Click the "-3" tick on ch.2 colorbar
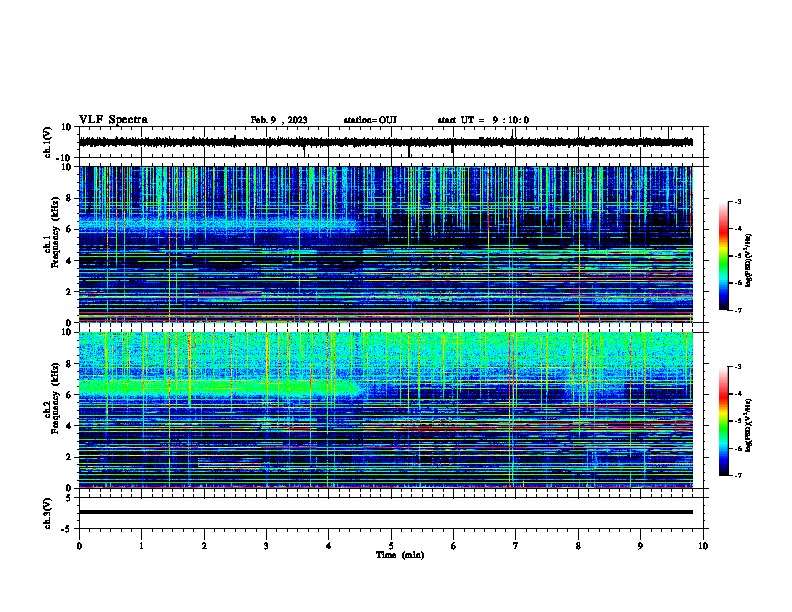Screen dimensions: 792x612 pos(738,367)
